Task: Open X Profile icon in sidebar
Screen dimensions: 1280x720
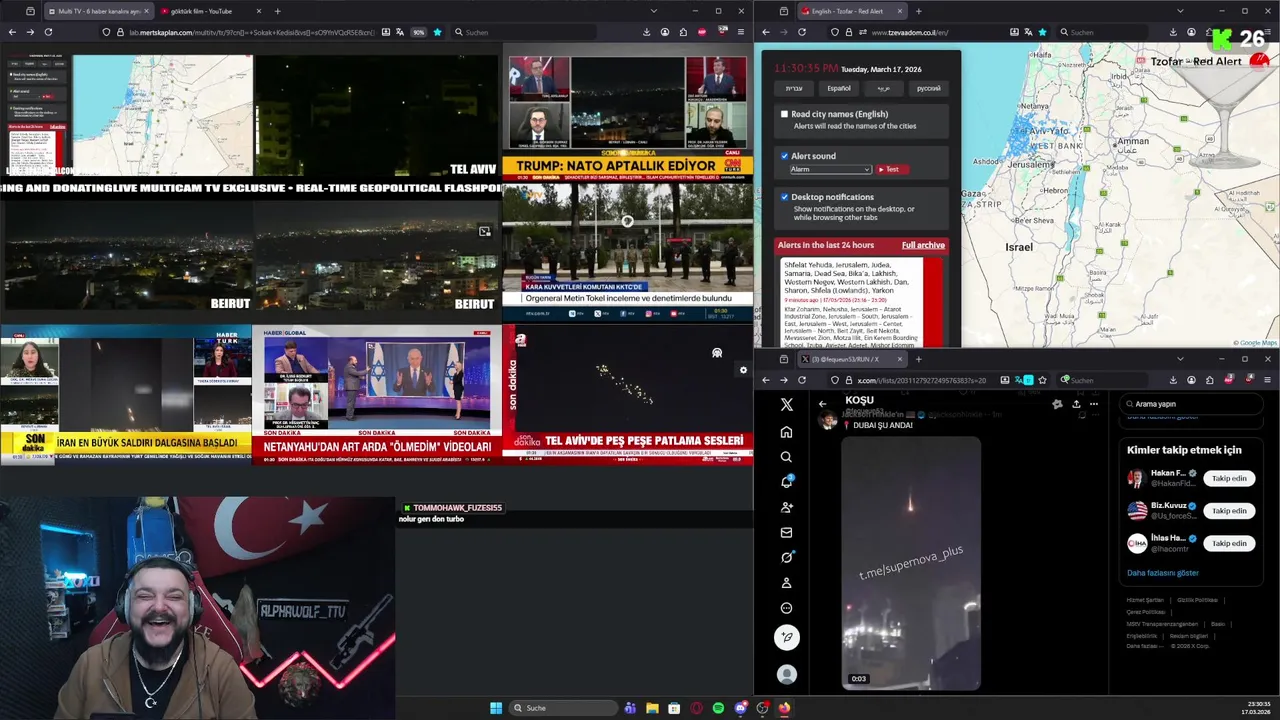Action: click(x=786, y=583)
